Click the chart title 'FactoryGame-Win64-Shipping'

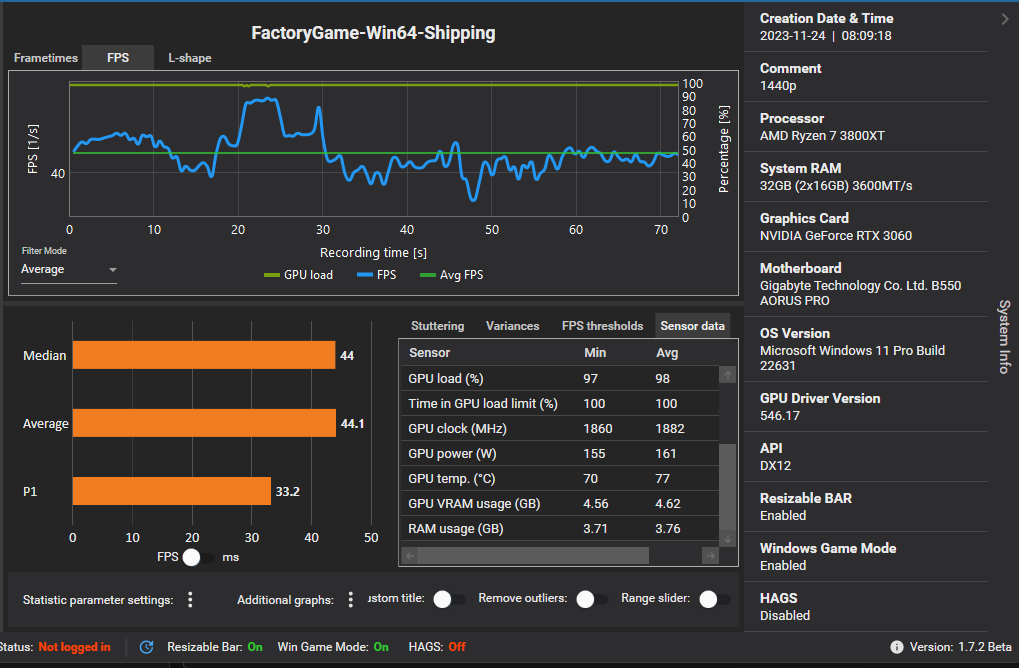pyautogui.click(x=374, y=33)
